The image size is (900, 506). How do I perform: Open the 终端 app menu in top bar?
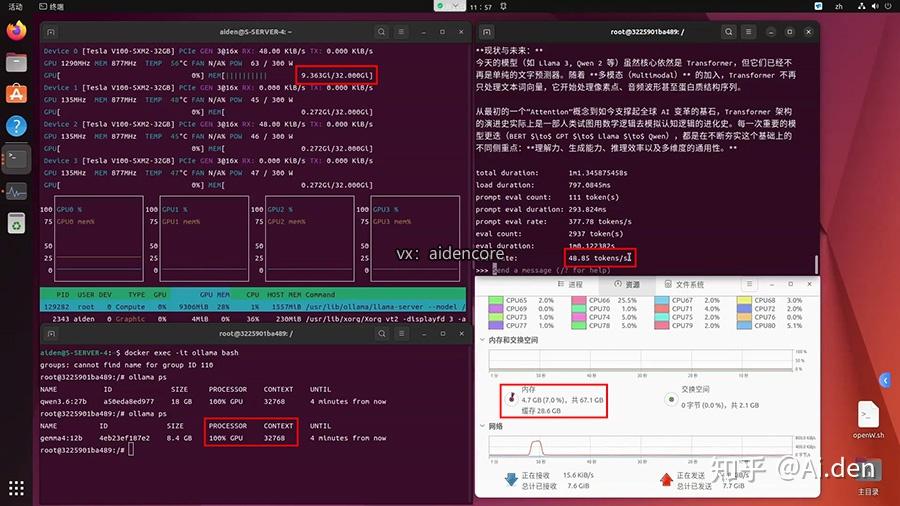coord(52,6)
